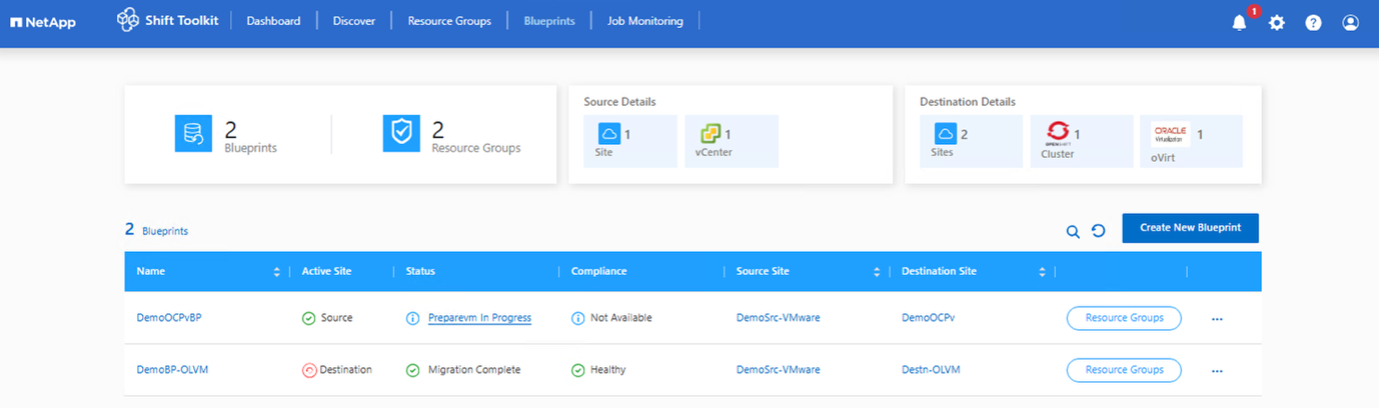Go to the Dashboard tab
Viewport: 1384px width, 412px height.
tap(275, 21)
